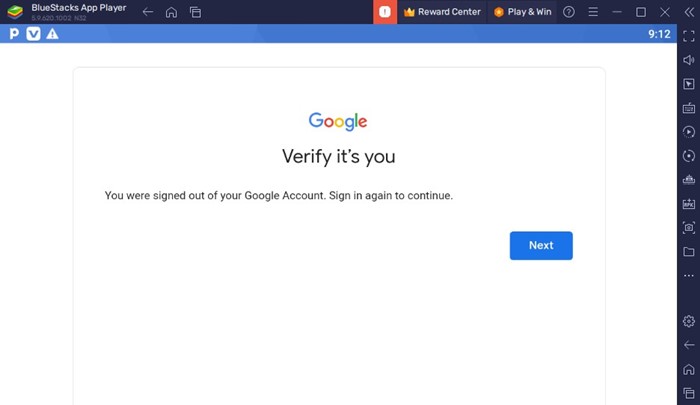Click the Install APK icon
Viewport: 700px width, 405px height.
[x=689, y=204]
